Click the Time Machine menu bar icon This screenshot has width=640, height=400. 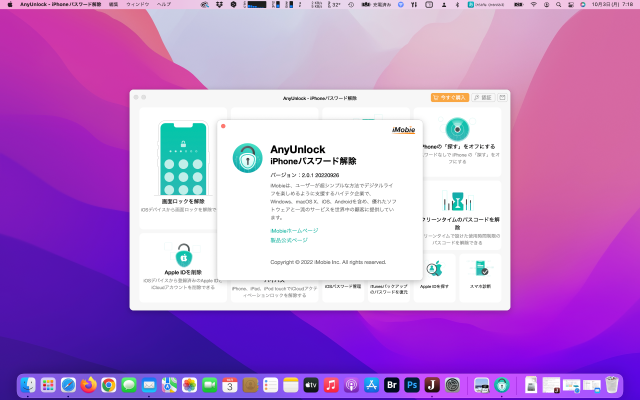pos(351,4)
